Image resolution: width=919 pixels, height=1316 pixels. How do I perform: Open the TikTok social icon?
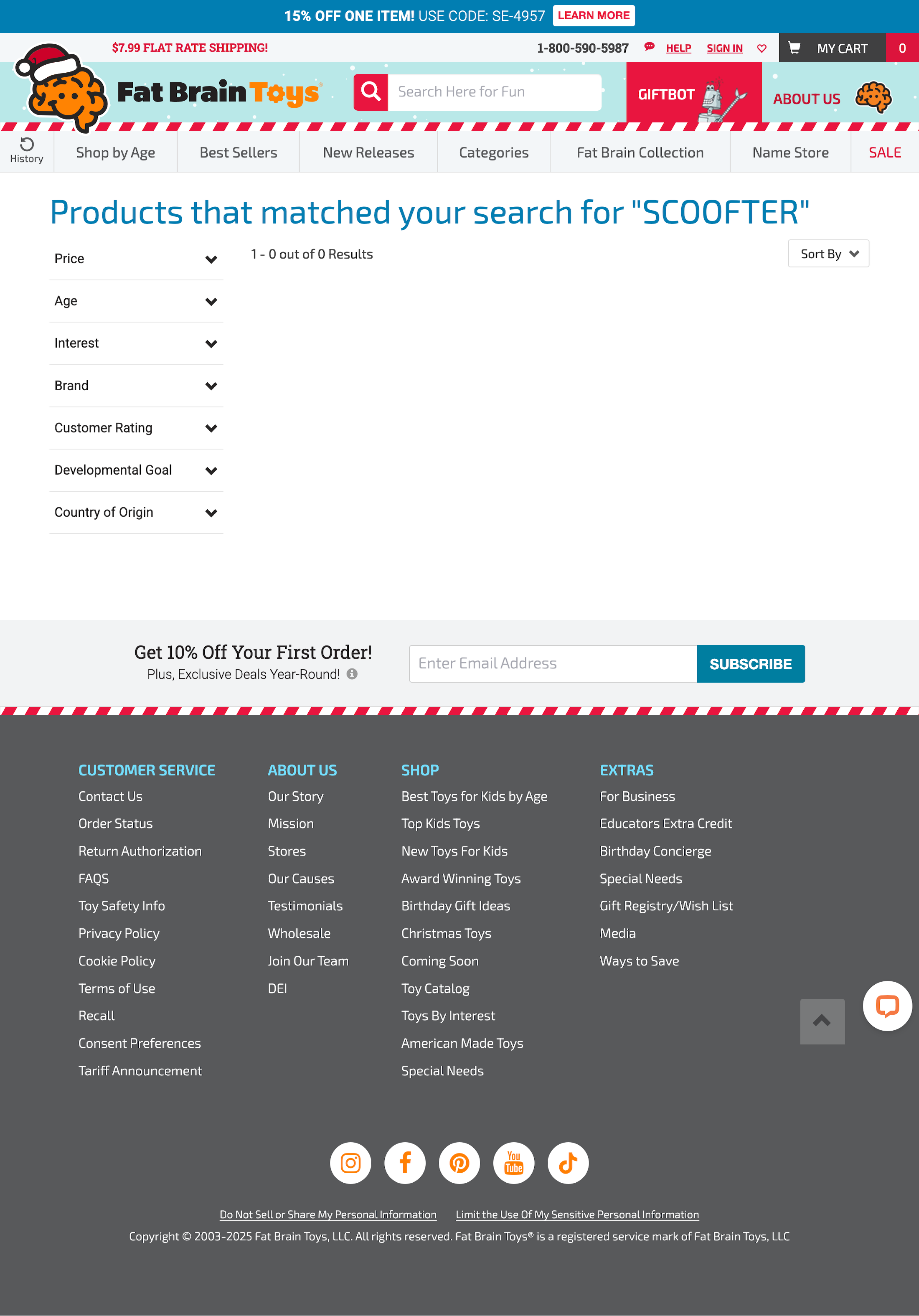(x=568, y=1162)
